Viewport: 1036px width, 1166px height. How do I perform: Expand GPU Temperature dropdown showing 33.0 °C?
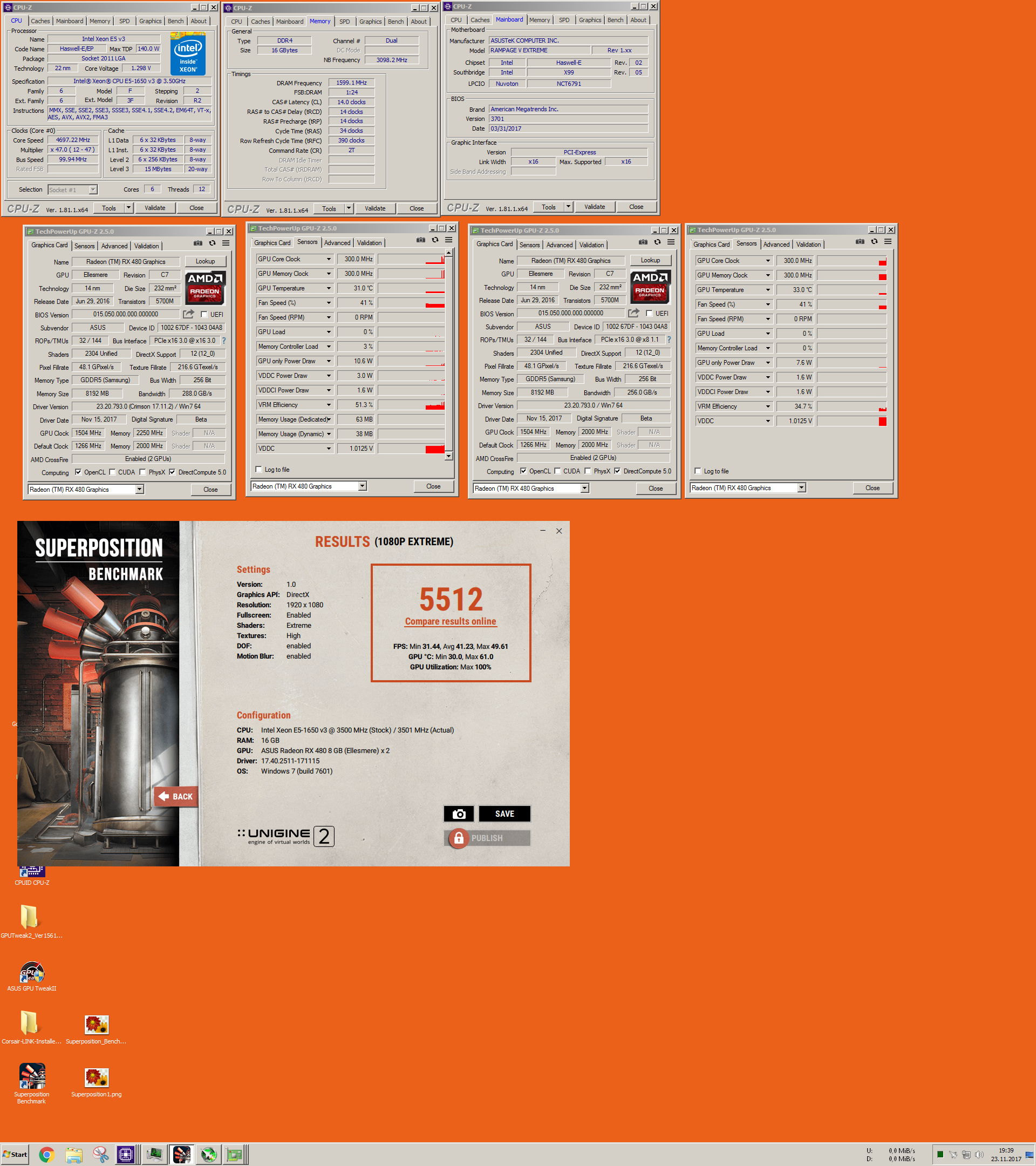(x=767, y=290)
